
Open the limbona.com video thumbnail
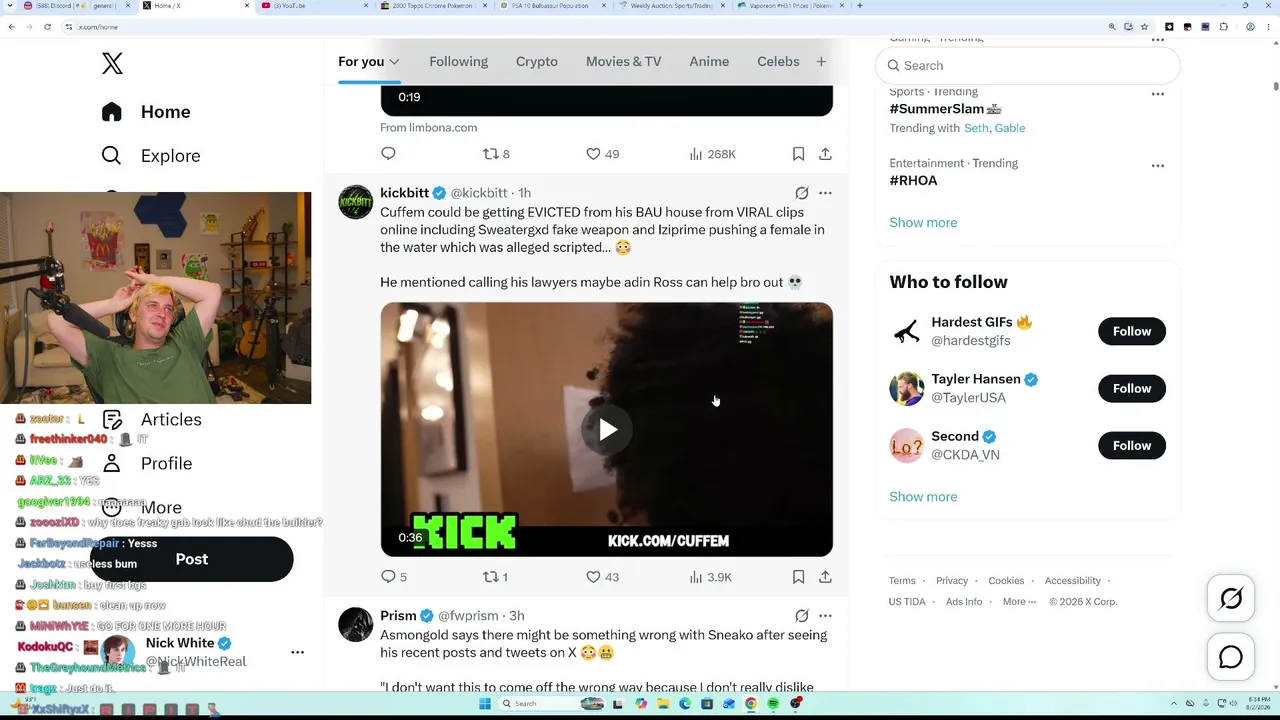pos(606,101)
